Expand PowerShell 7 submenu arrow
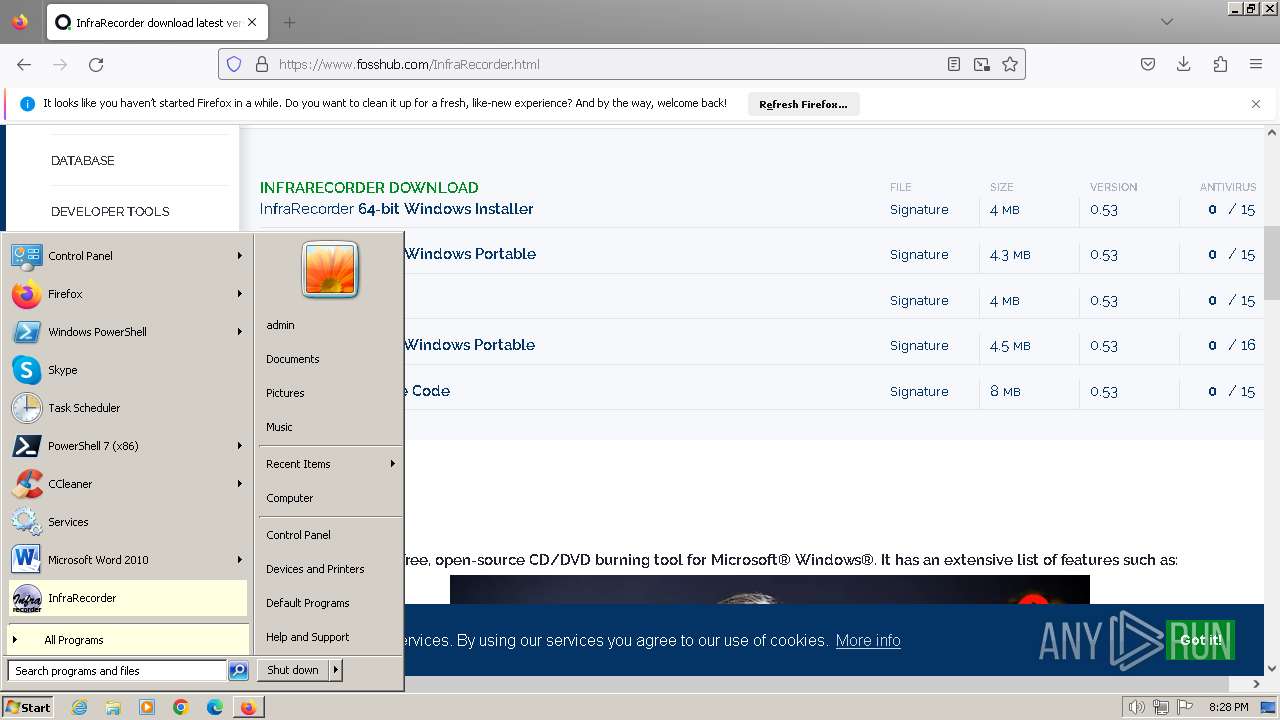The width and height of the screenshot is (1280, 720). (240, 446)
